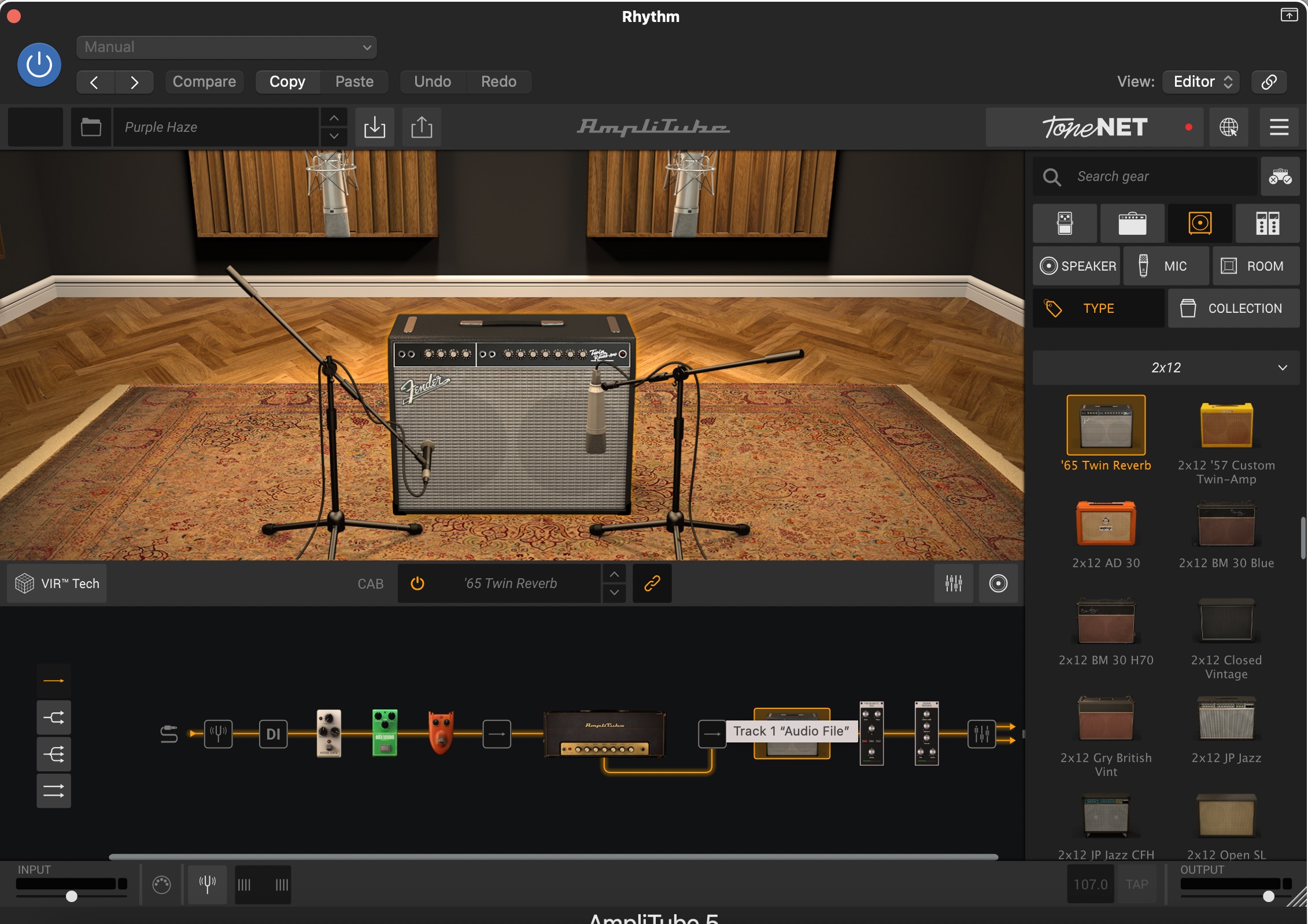Viewport: 1308px width, 924px height.
Task: Open the Manual preset dropdown
Action: 227,47
